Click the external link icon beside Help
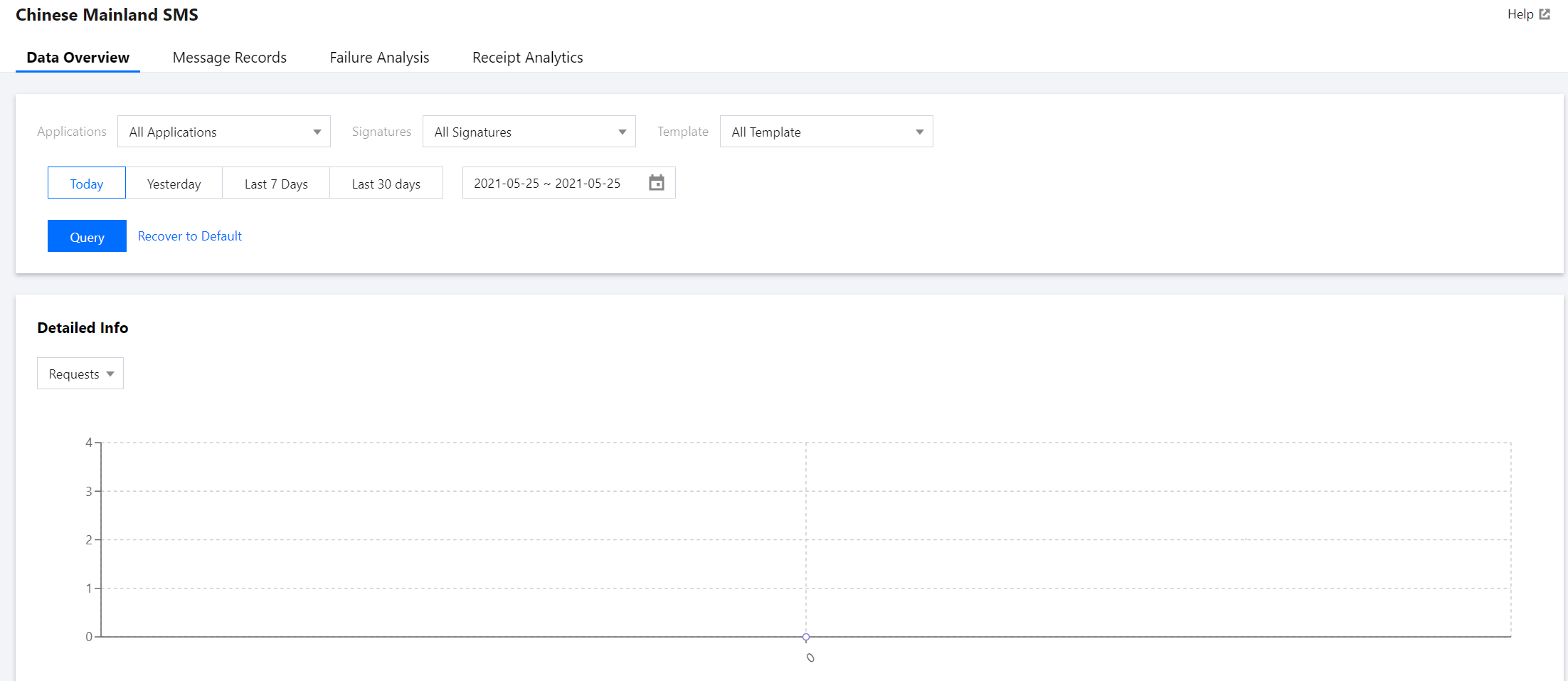 [x=1545, y=14]
